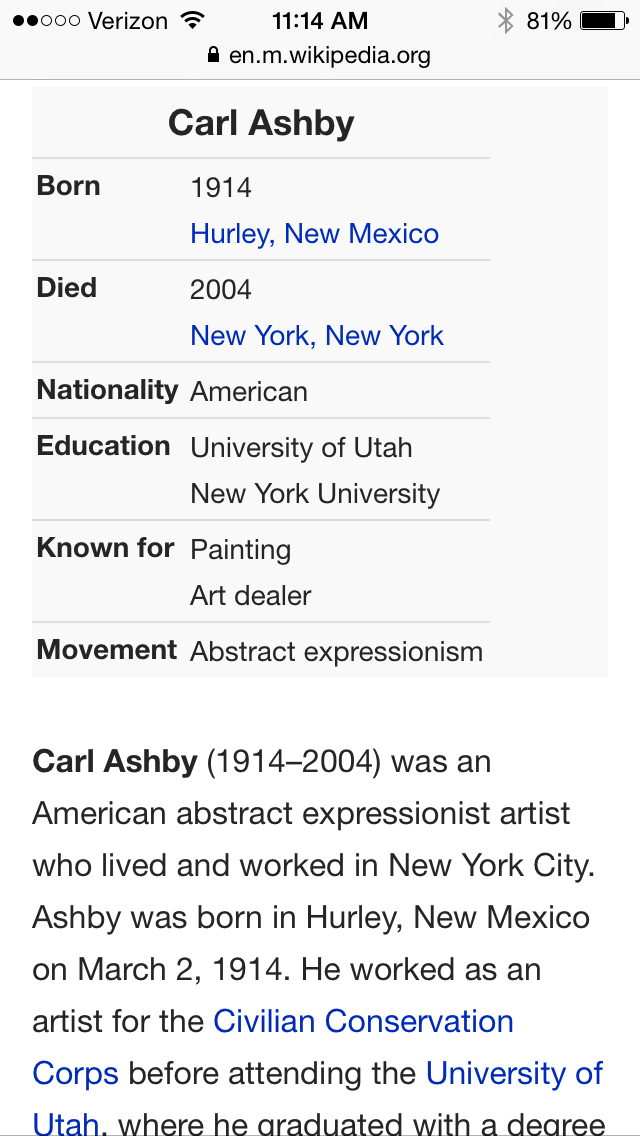Tap the clock showing 11:14 AM
This screenshot has height=1136, width=640.
coord(320,21)
